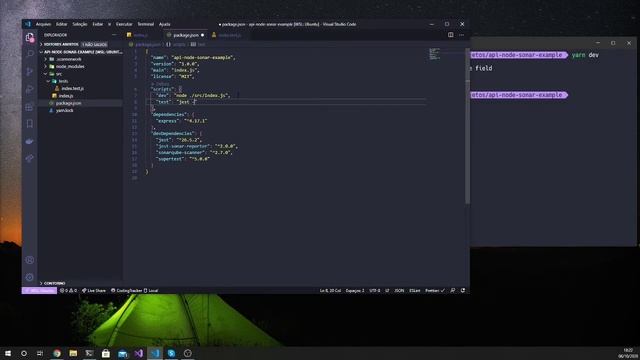Place cursor on the "devDependencies" line
The image size is (640, 360).
coord(176,133)
